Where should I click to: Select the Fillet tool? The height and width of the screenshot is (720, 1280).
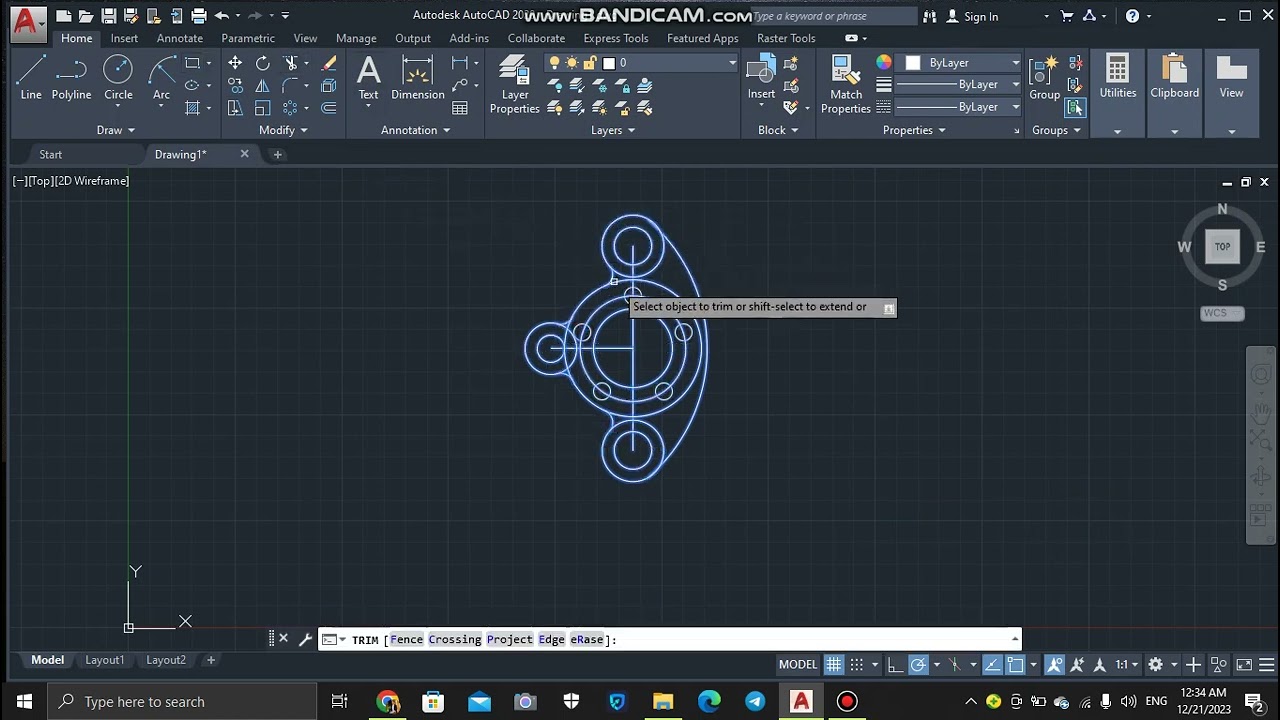pos(291,86)
